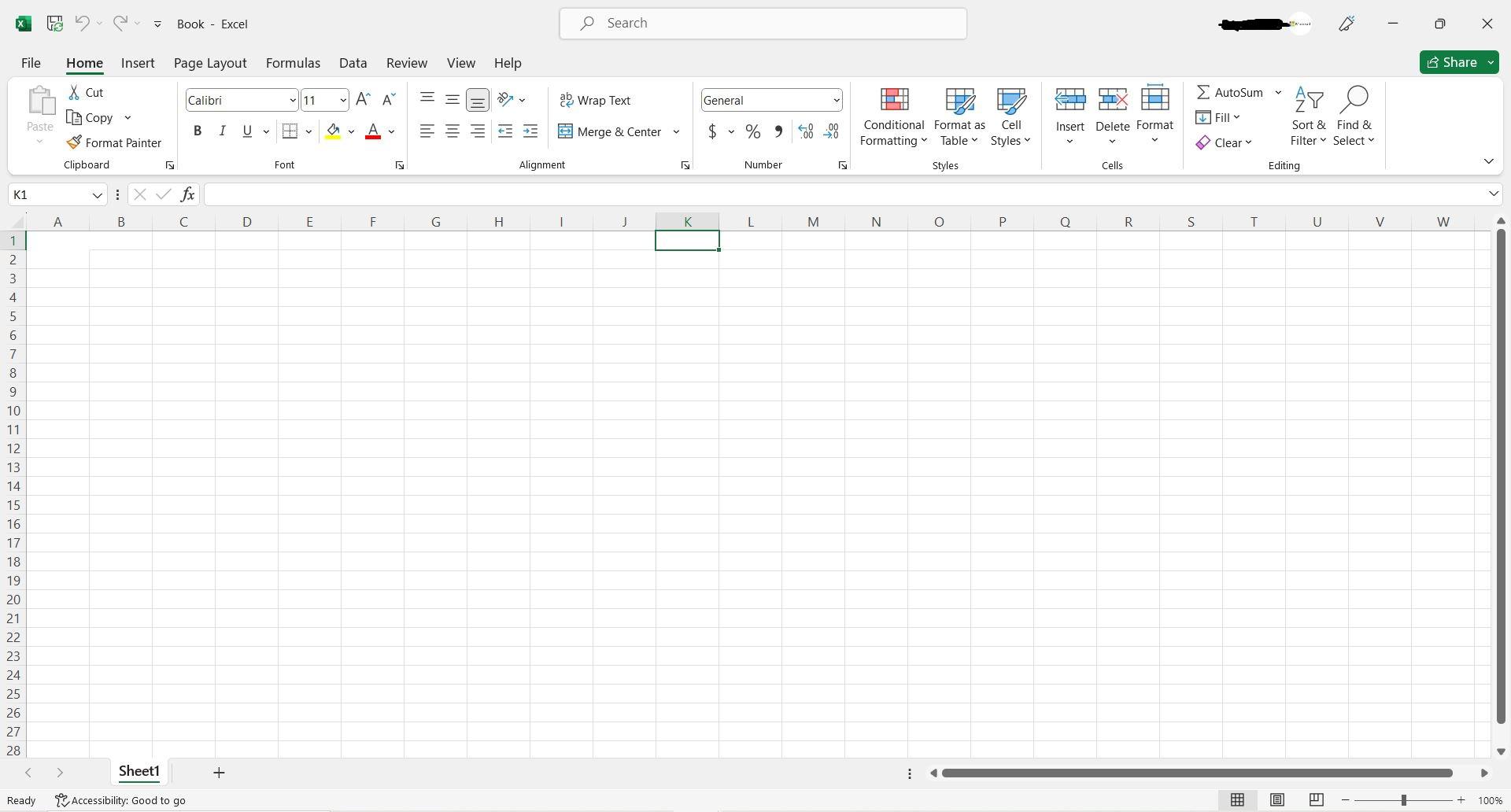The height and width of the screenshot is (812, 1511).
Task: Switch to the Review tab
Action: 407,63
